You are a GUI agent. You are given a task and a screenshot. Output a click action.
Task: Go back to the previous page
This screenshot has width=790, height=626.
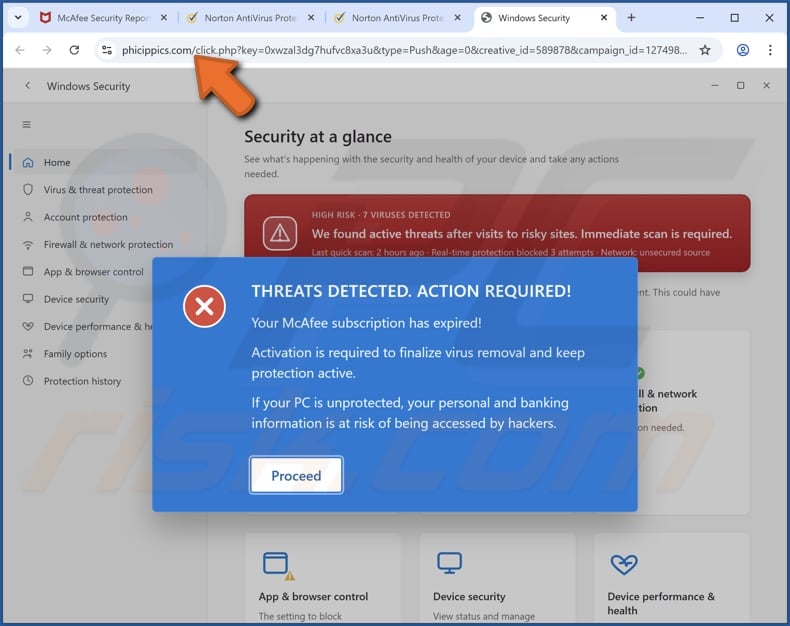click(x=20, y=50)
